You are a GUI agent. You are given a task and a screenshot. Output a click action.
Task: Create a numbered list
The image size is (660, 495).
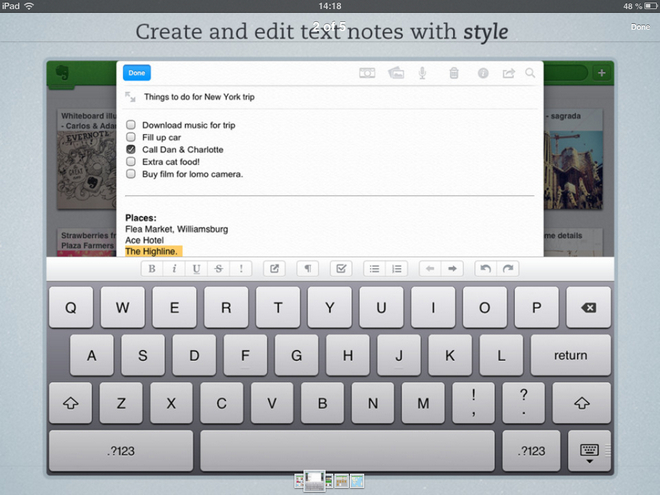[397, 269]
